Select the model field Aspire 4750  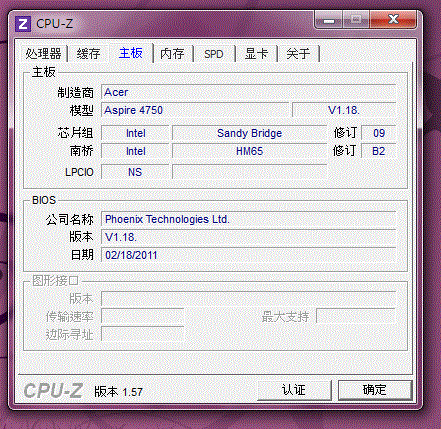195,110
